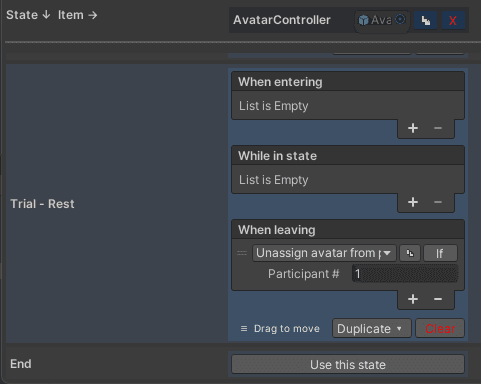
Task: Click the Participant # label
Action: 303,274
